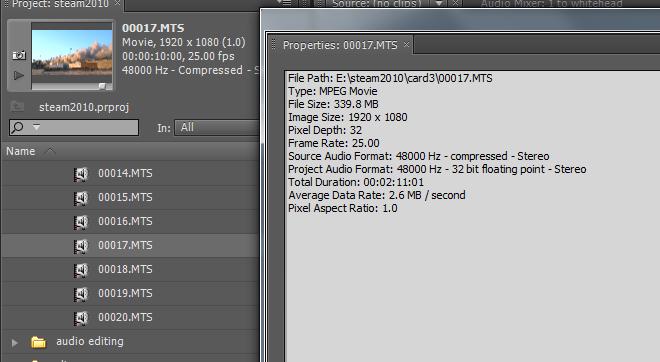Click the Properties panel grip handle
The width and height of the screenshot is (660, 362).
[x=274, y=44]
